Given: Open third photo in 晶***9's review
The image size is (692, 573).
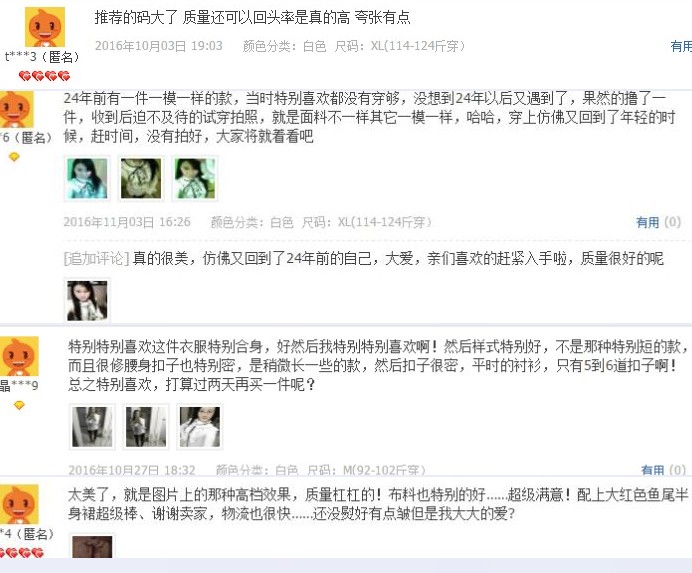Looking at the screenshot, I should (199, 426).
